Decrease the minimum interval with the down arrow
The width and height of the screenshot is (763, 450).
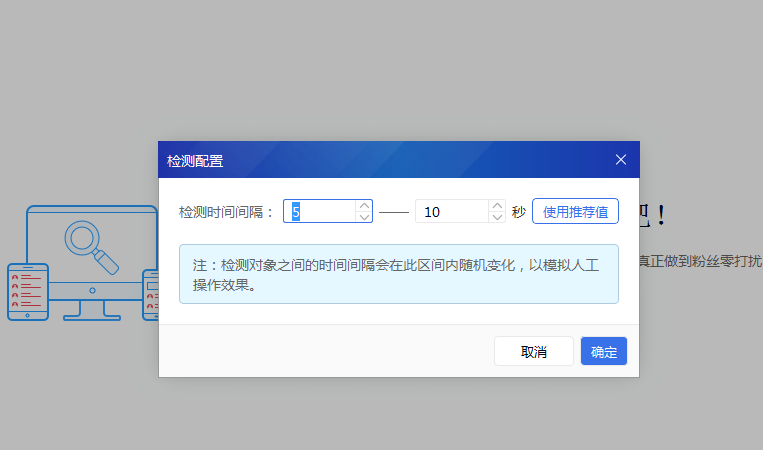point(364,217)
